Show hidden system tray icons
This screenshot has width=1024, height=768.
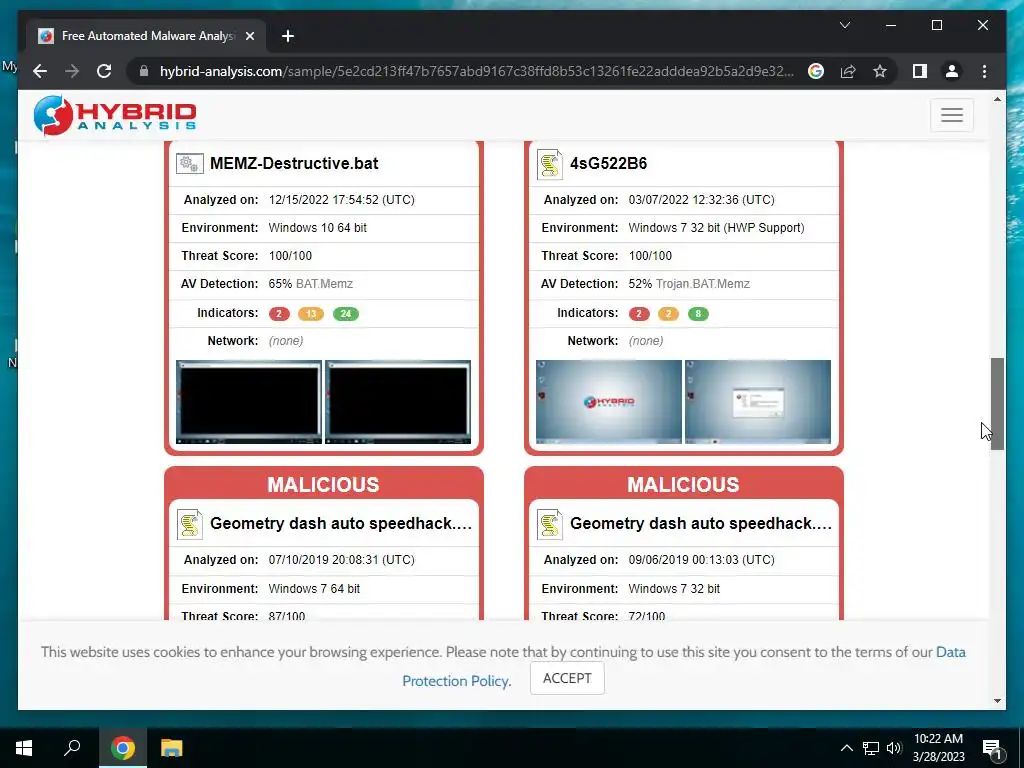coord(846,748)
